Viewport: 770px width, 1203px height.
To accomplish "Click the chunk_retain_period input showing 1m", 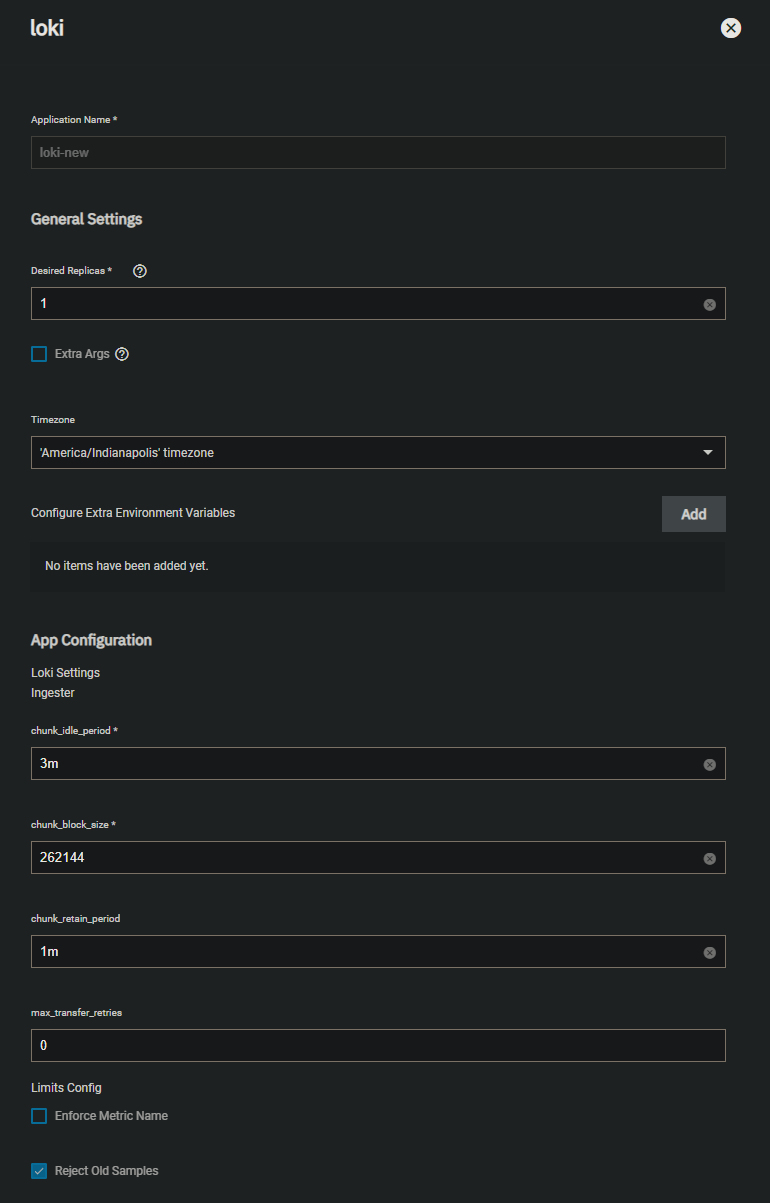I will pyautogui.click(x=366, y=952).
